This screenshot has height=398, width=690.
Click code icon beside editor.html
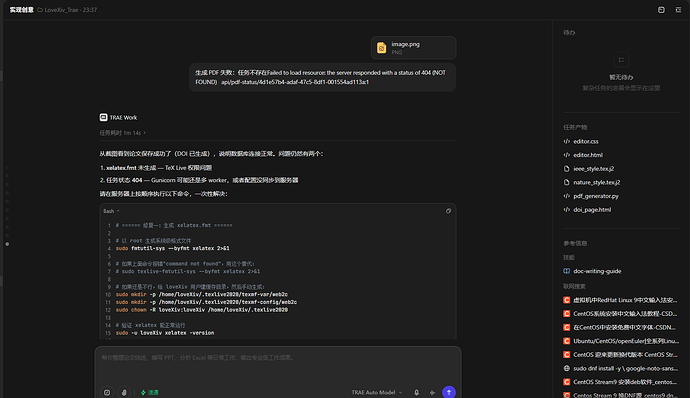pyautogui.click(x=566, y=155)
